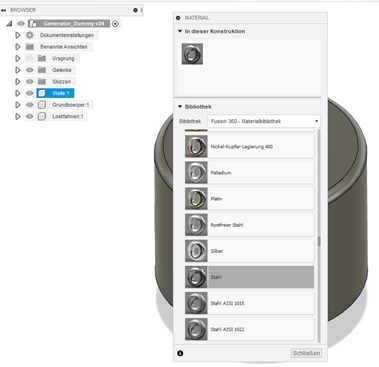This screenshot has width=379, height=367.
Task: Collapse the 'In dieser Konstruktion' section
Action: pos(180,31)
